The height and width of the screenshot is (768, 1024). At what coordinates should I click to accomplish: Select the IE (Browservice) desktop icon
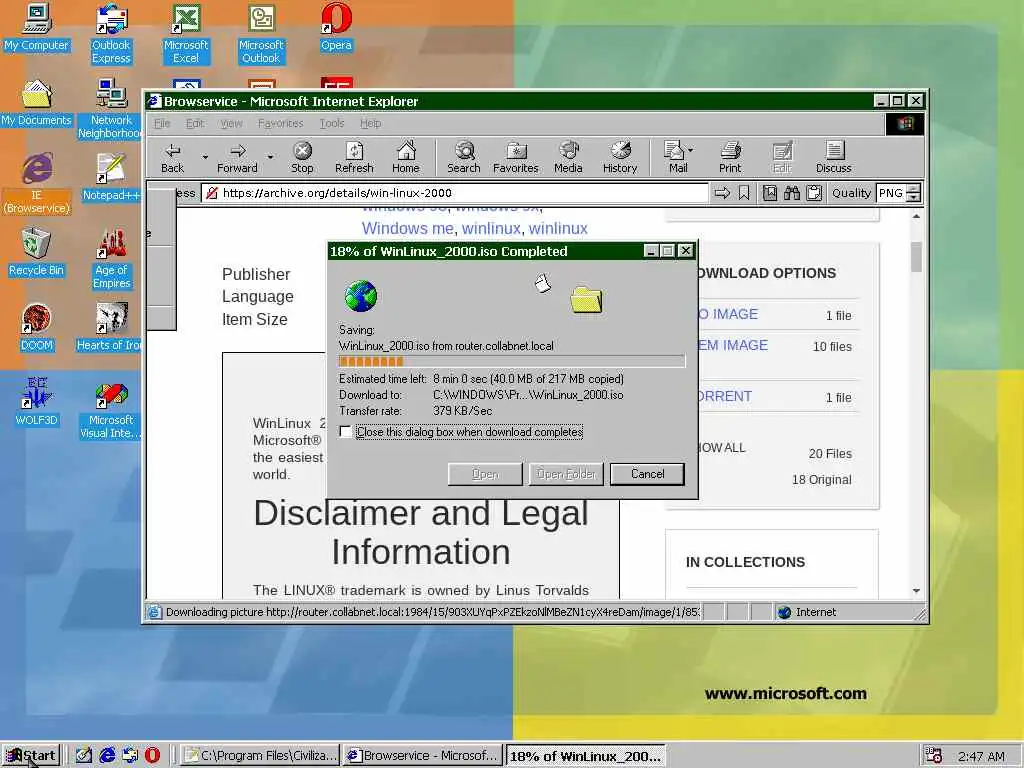pyautogui.click(x=37, y=184)
